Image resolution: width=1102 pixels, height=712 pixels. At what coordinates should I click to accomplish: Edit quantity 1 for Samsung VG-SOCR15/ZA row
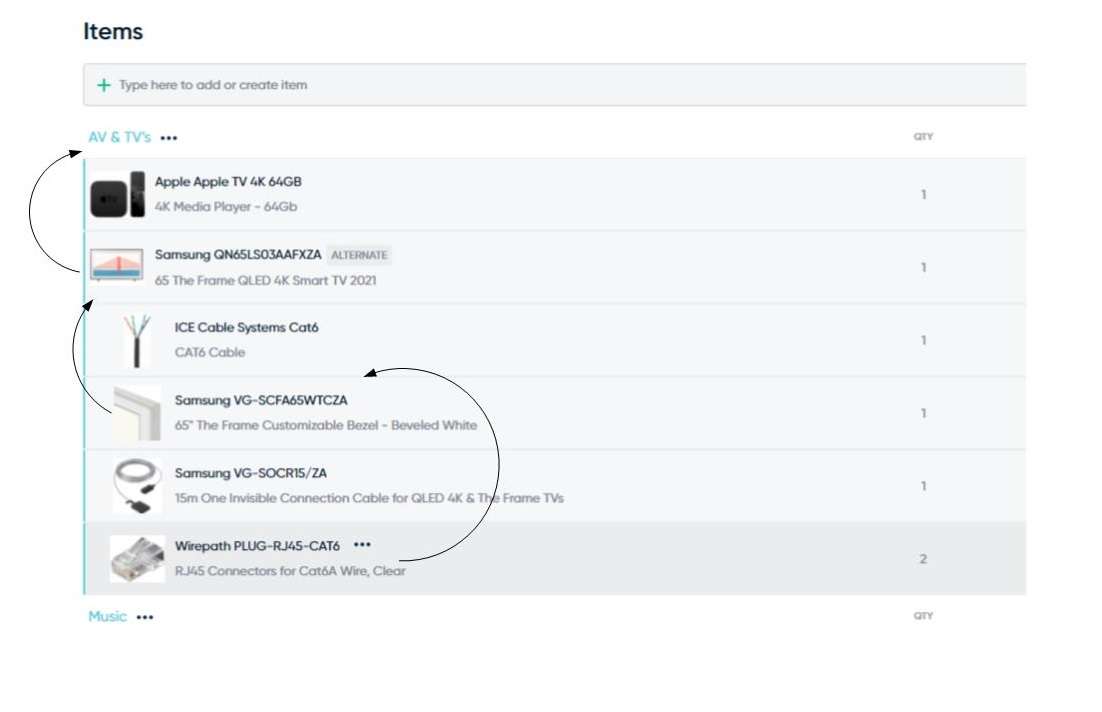point(923,486)
